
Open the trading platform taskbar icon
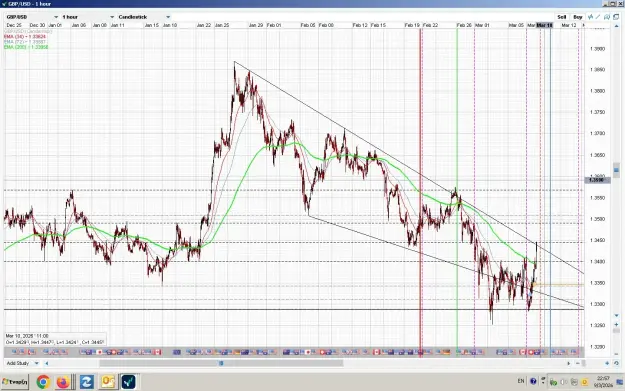pyautogui.click(x=128, y=382)
